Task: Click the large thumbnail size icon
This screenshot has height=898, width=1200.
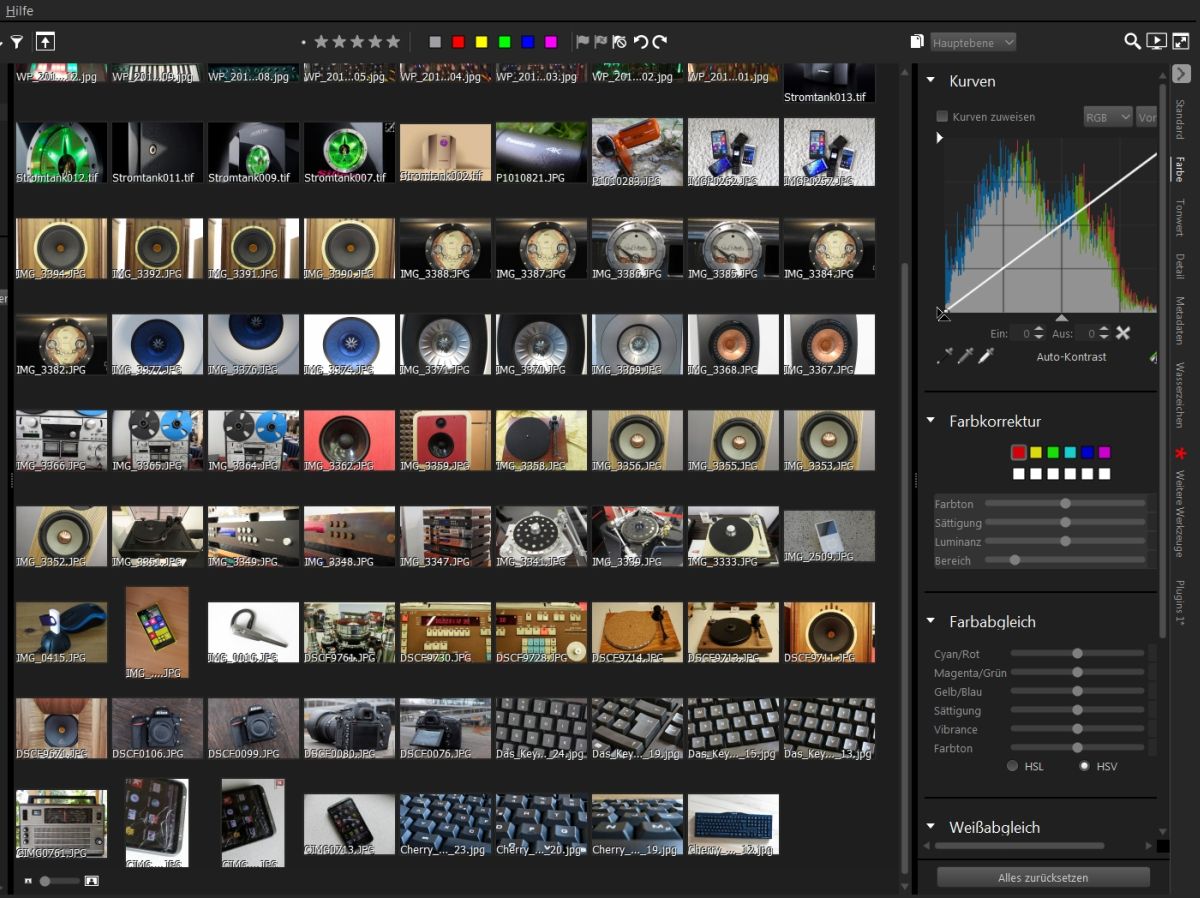Action: [x=92, y=881]
